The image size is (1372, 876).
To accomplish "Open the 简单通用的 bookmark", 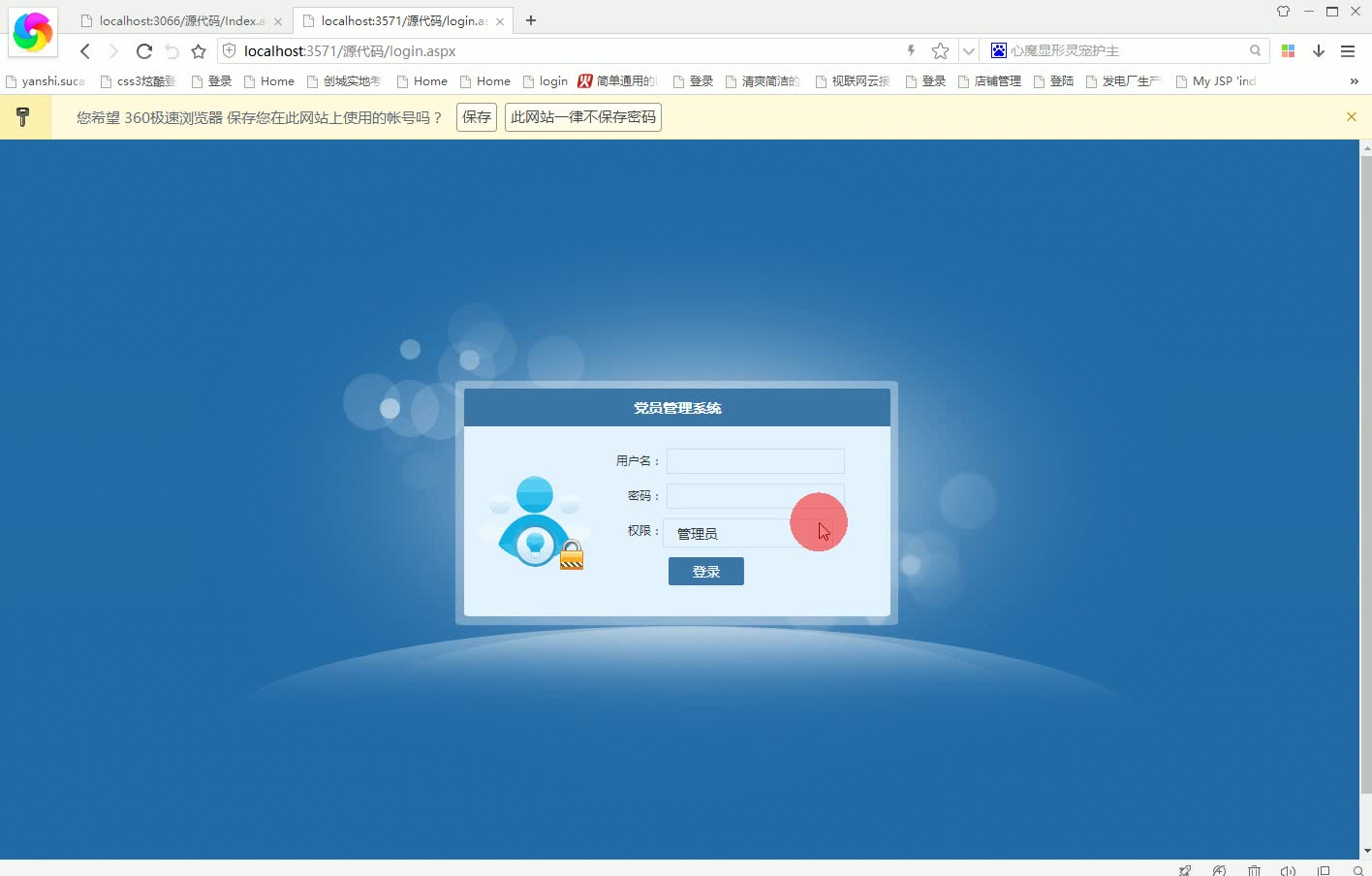I will pos(618,81).
